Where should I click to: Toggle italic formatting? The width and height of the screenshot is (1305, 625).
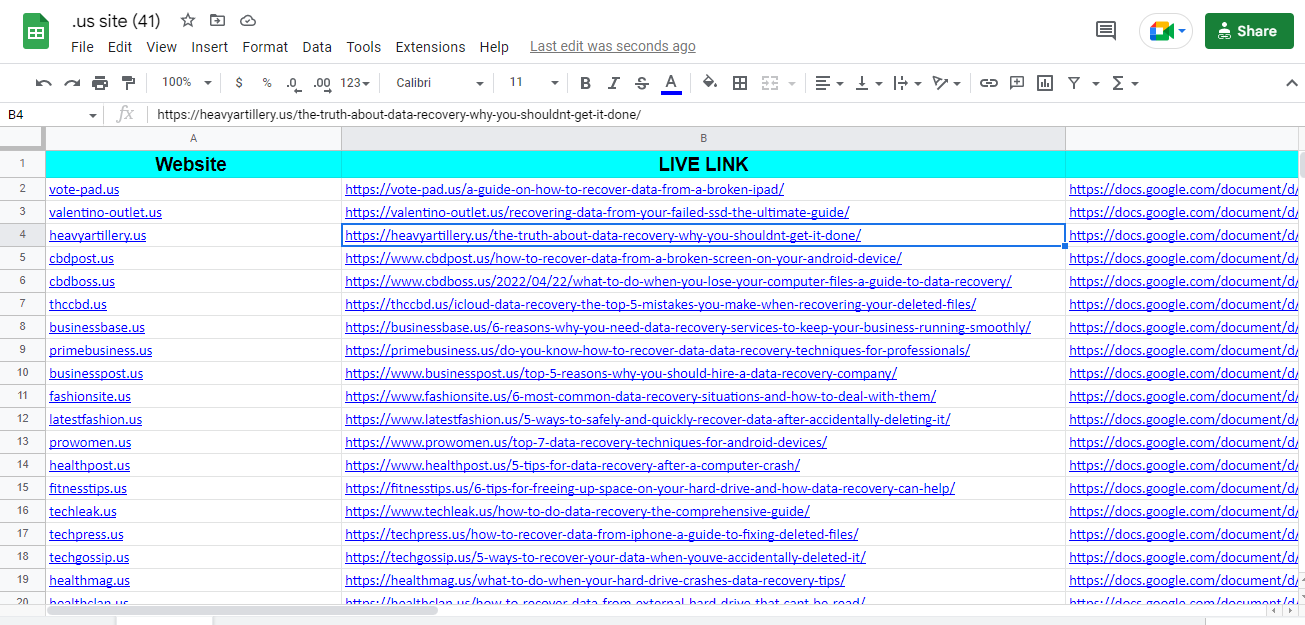coord(613,83)
